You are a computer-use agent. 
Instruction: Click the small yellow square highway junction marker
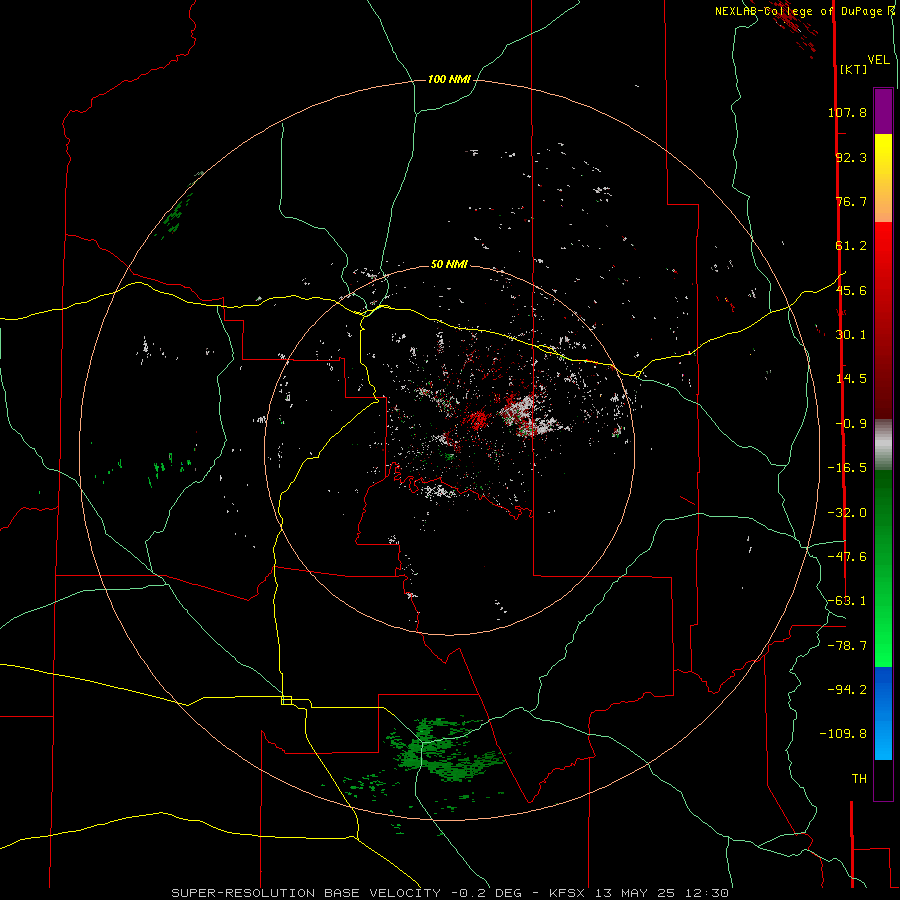pyautogui.click(x=286, y=700)
